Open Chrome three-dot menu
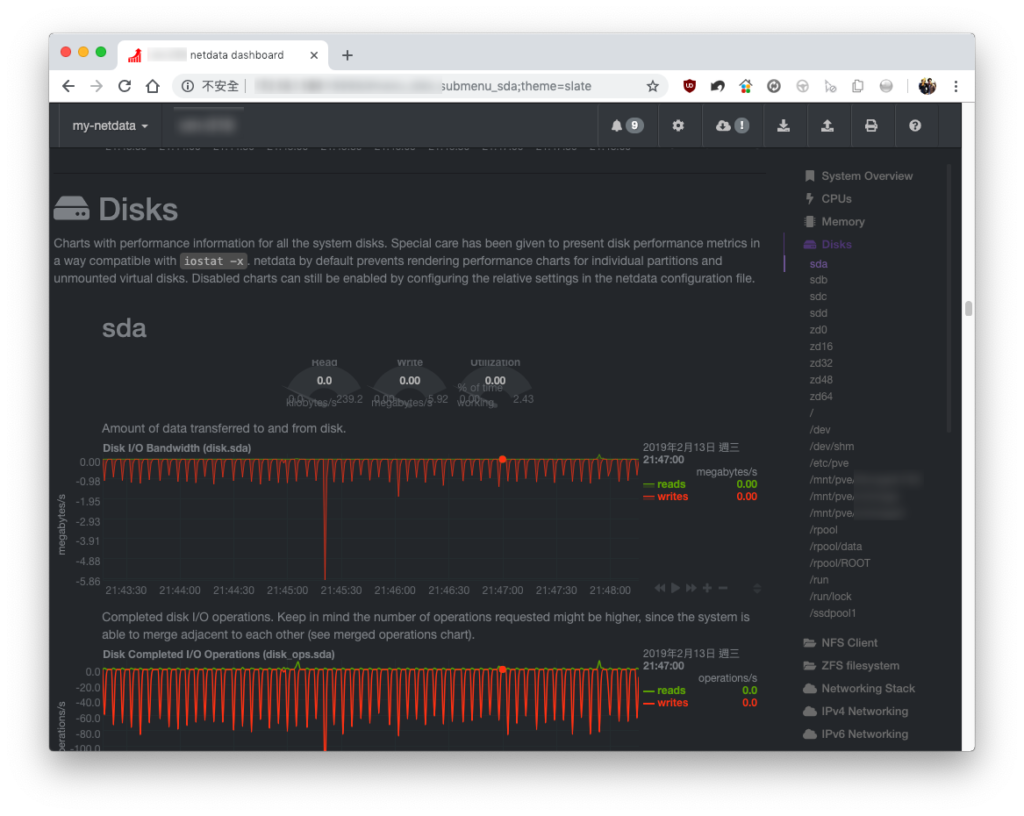 pyautogui.click(x=955, y=86)
